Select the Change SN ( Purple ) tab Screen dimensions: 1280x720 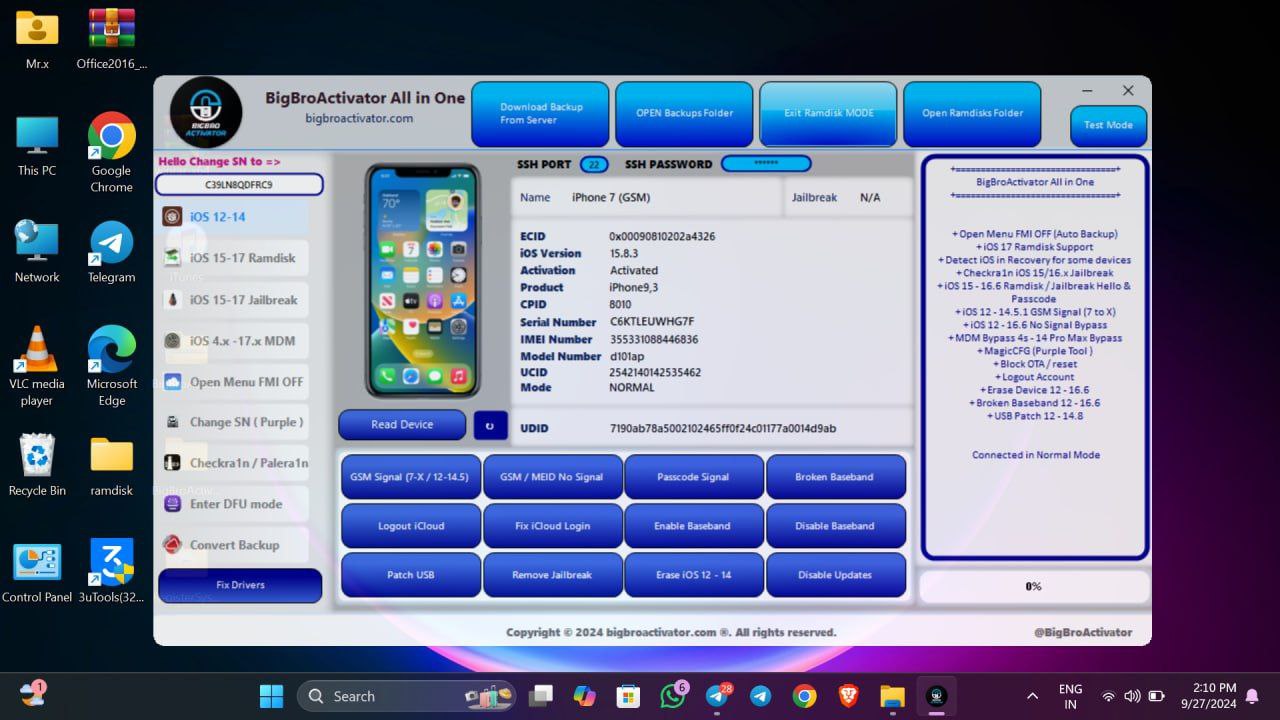(x=233, y=422)
